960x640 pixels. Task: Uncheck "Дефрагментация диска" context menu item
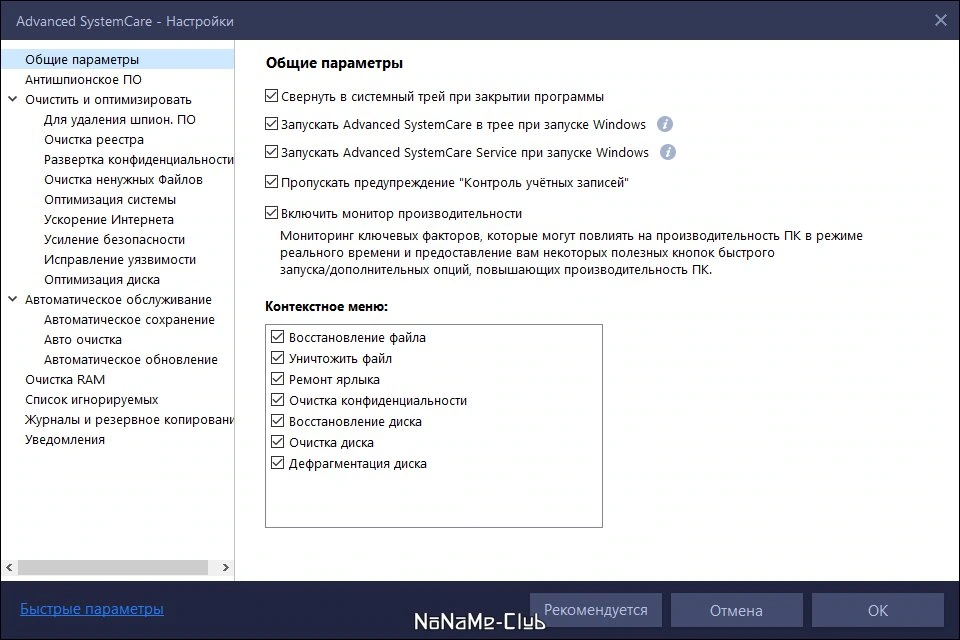pos(277,463)
